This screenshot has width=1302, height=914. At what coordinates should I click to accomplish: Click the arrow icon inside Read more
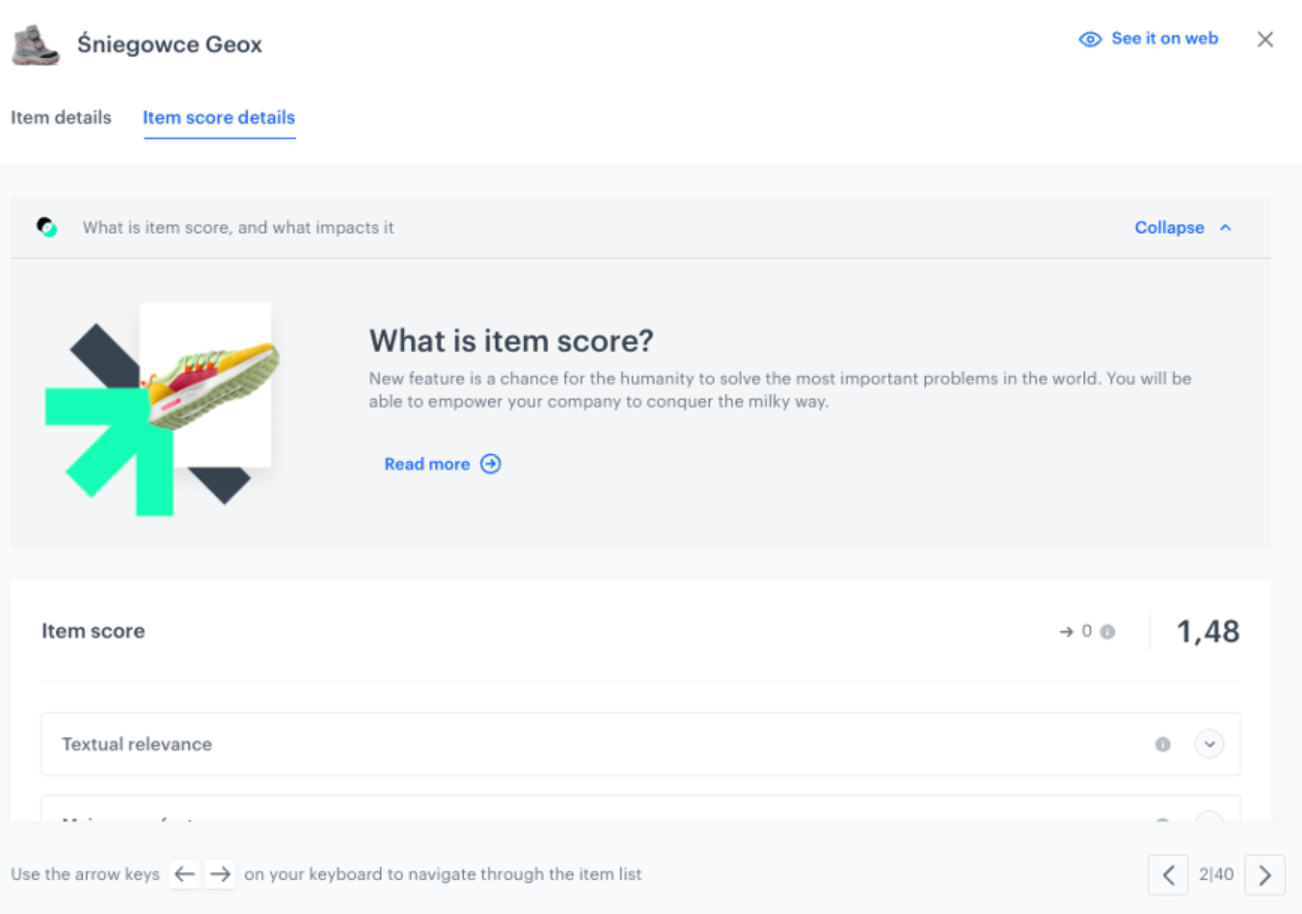(490, 463)
